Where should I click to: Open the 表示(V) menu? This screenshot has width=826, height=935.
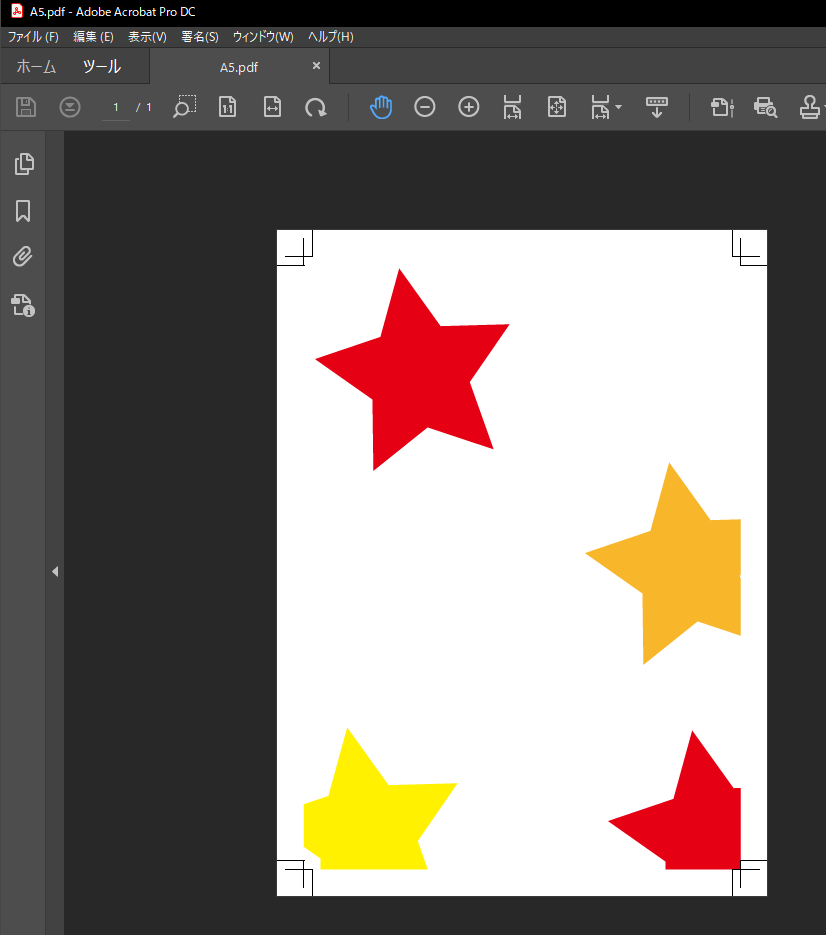point(147,37)
